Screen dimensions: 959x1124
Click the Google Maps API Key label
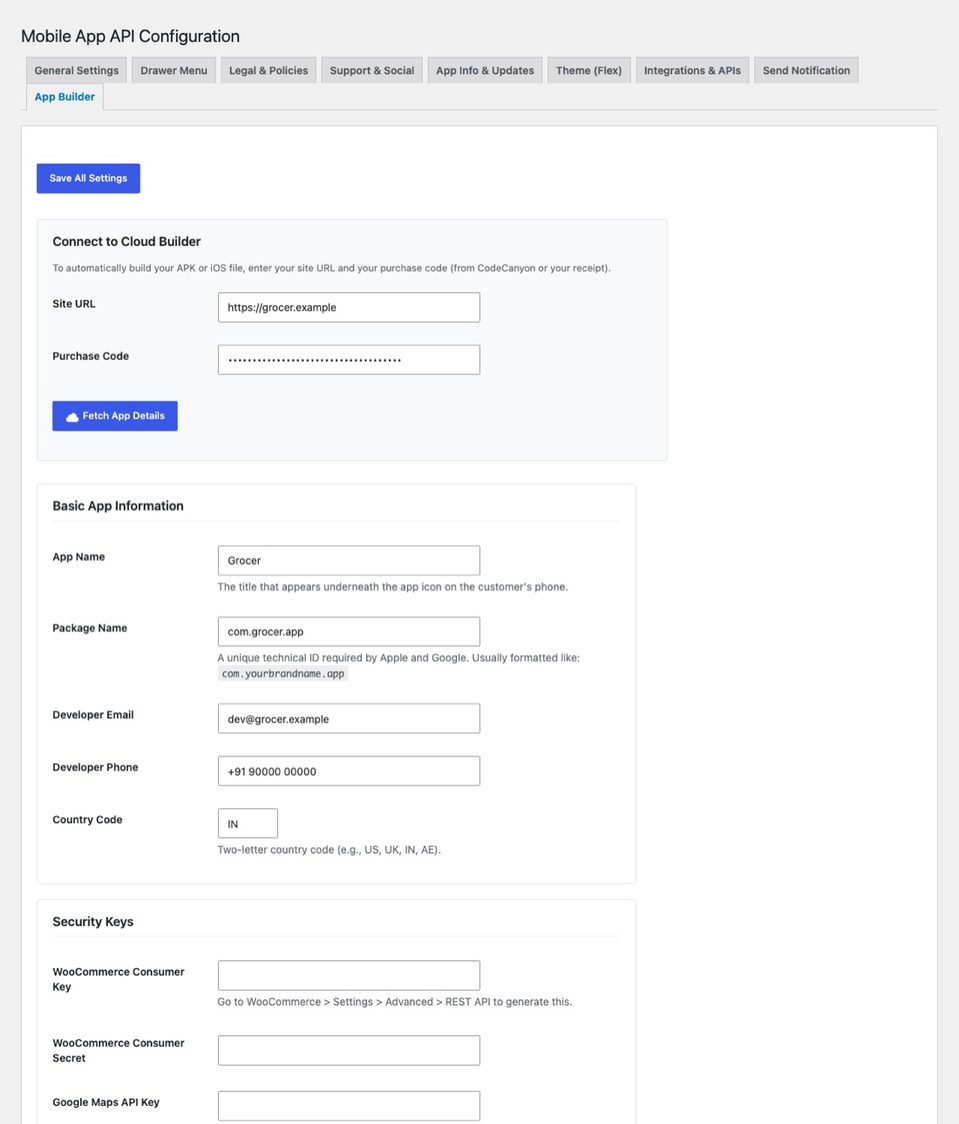[106, 1102]
